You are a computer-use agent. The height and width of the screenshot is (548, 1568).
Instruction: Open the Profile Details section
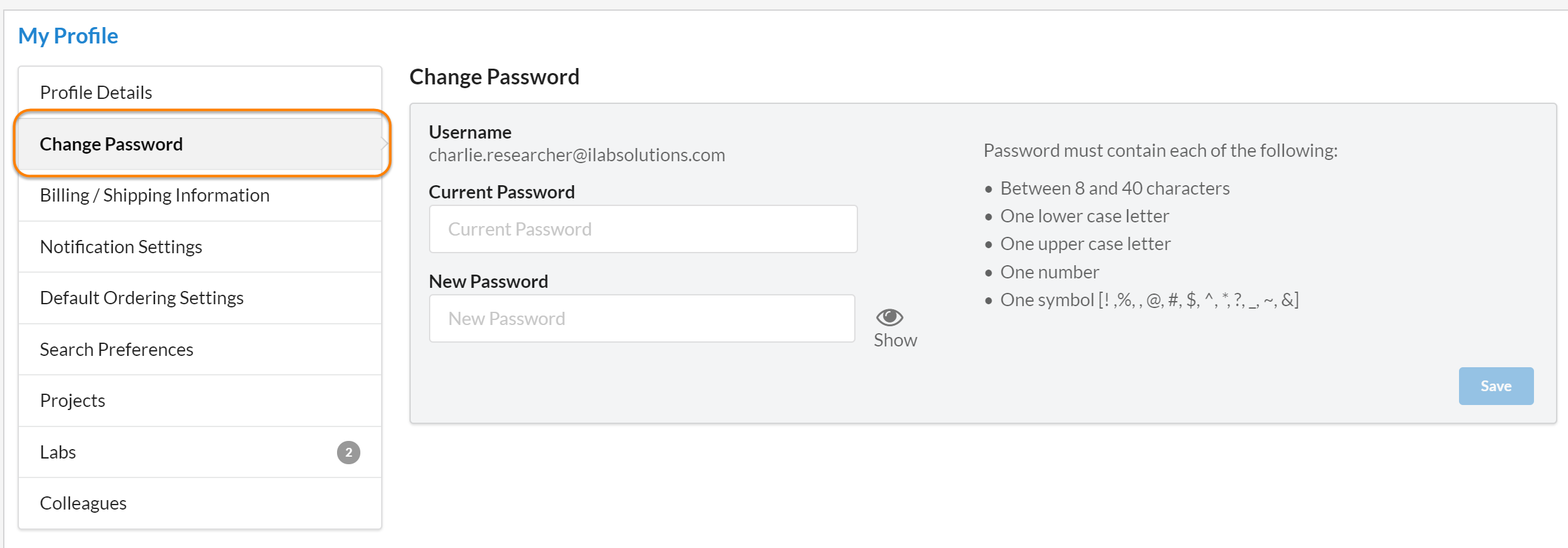pyautogui.click(x=96, y=93)
